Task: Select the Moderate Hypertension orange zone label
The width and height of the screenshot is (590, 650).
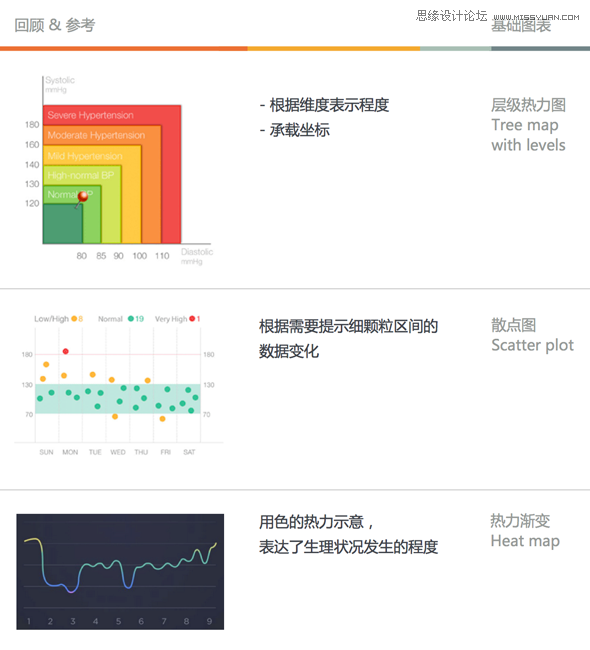Action: 96,135
